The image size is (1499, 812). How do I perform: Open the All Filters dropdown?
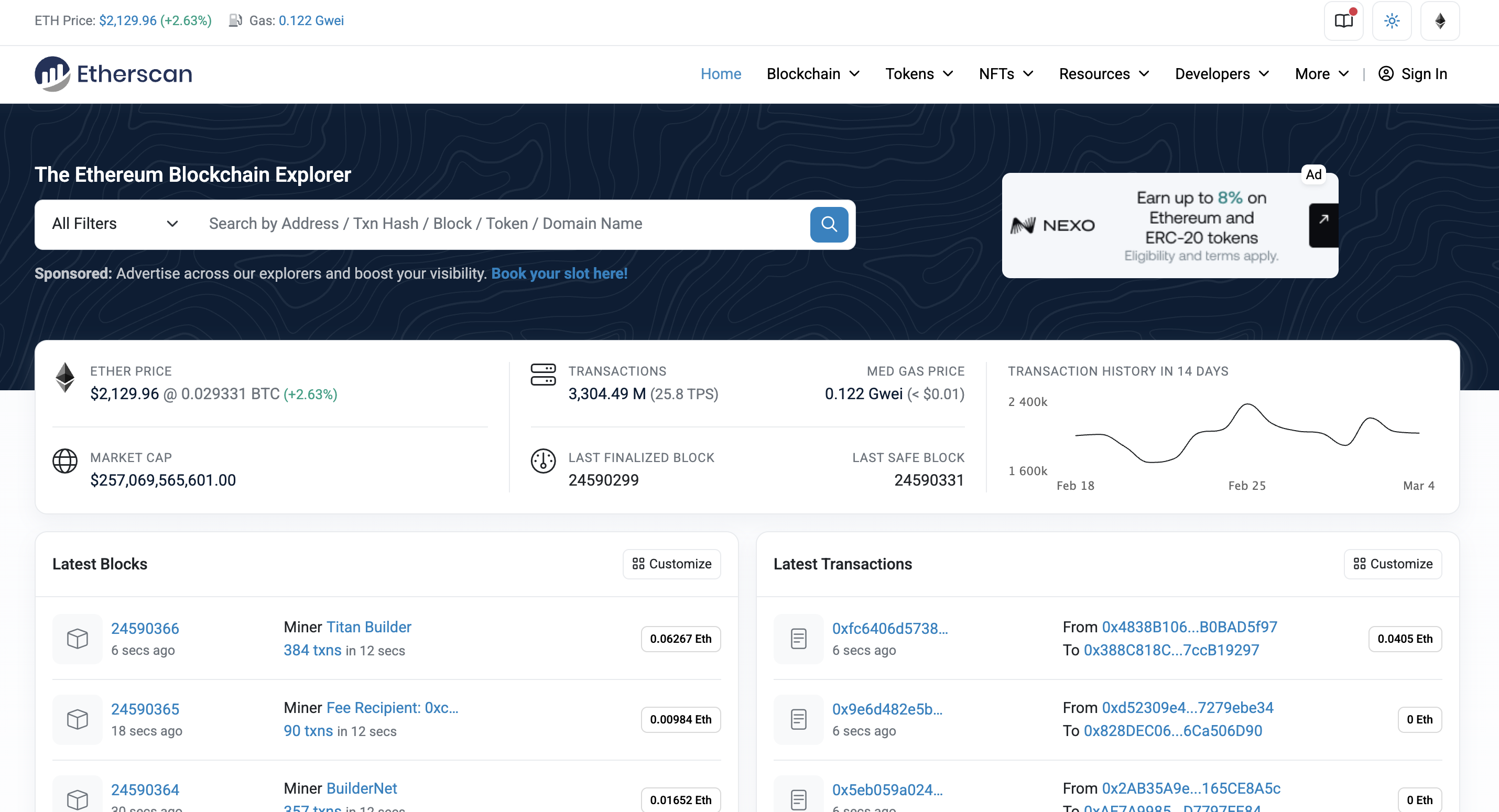(x=115, y=224)
